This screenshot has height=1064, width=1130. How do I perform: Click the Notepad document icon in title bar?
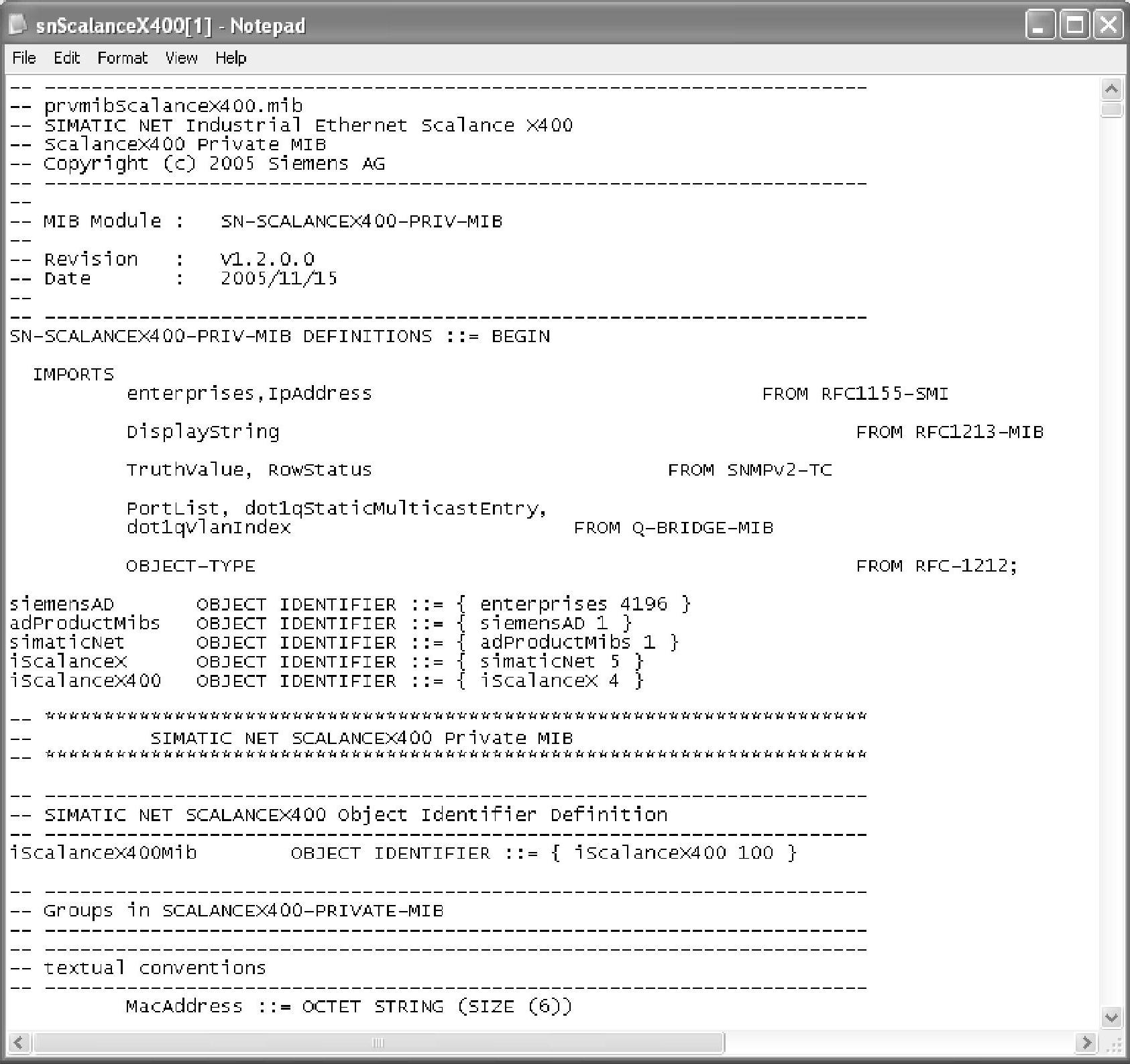tap(18, 25)
